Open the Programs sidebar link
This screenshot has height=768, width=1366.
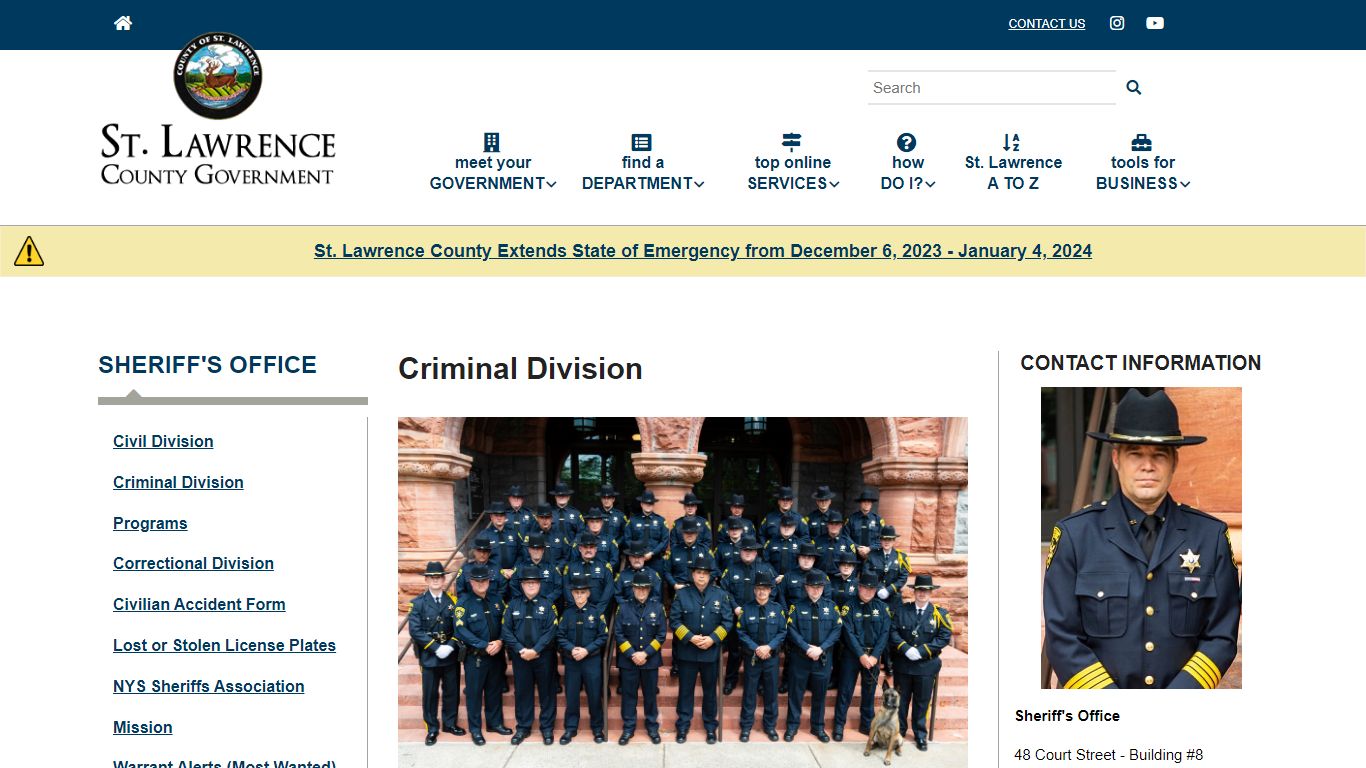(x=150, y=523)
